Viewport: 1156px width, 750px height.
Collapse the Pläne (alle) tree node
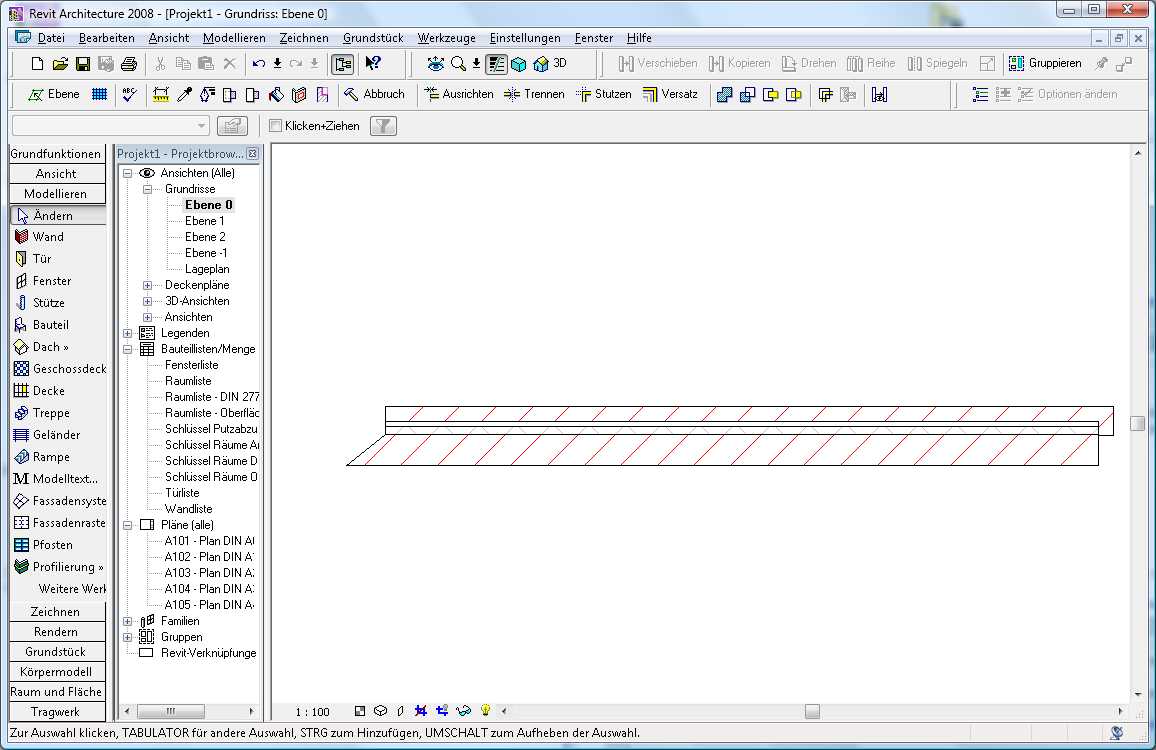tap(128, 525)
